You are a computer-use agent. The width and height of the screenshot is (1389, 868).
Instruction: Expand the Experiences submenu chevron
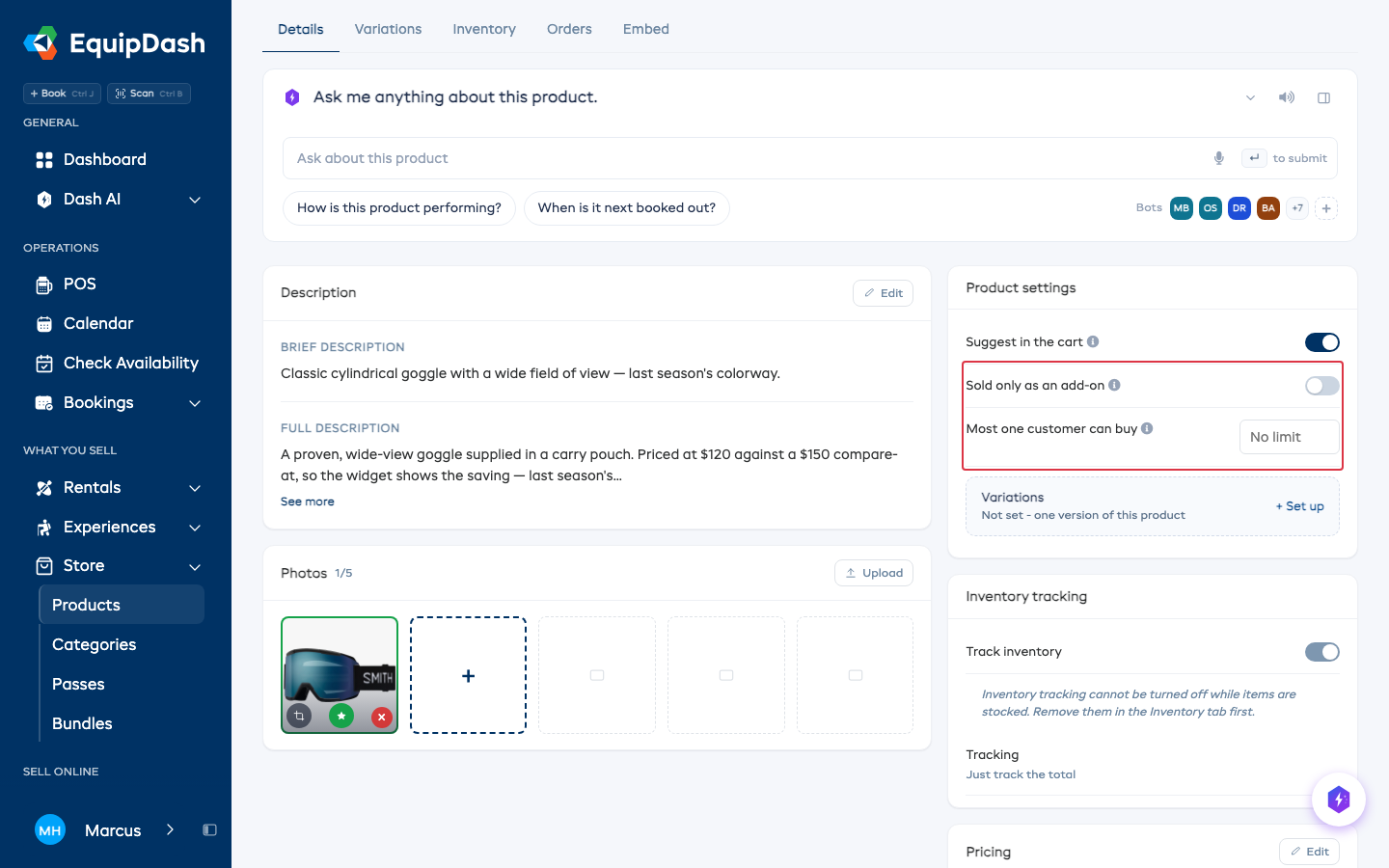(195, 528)
